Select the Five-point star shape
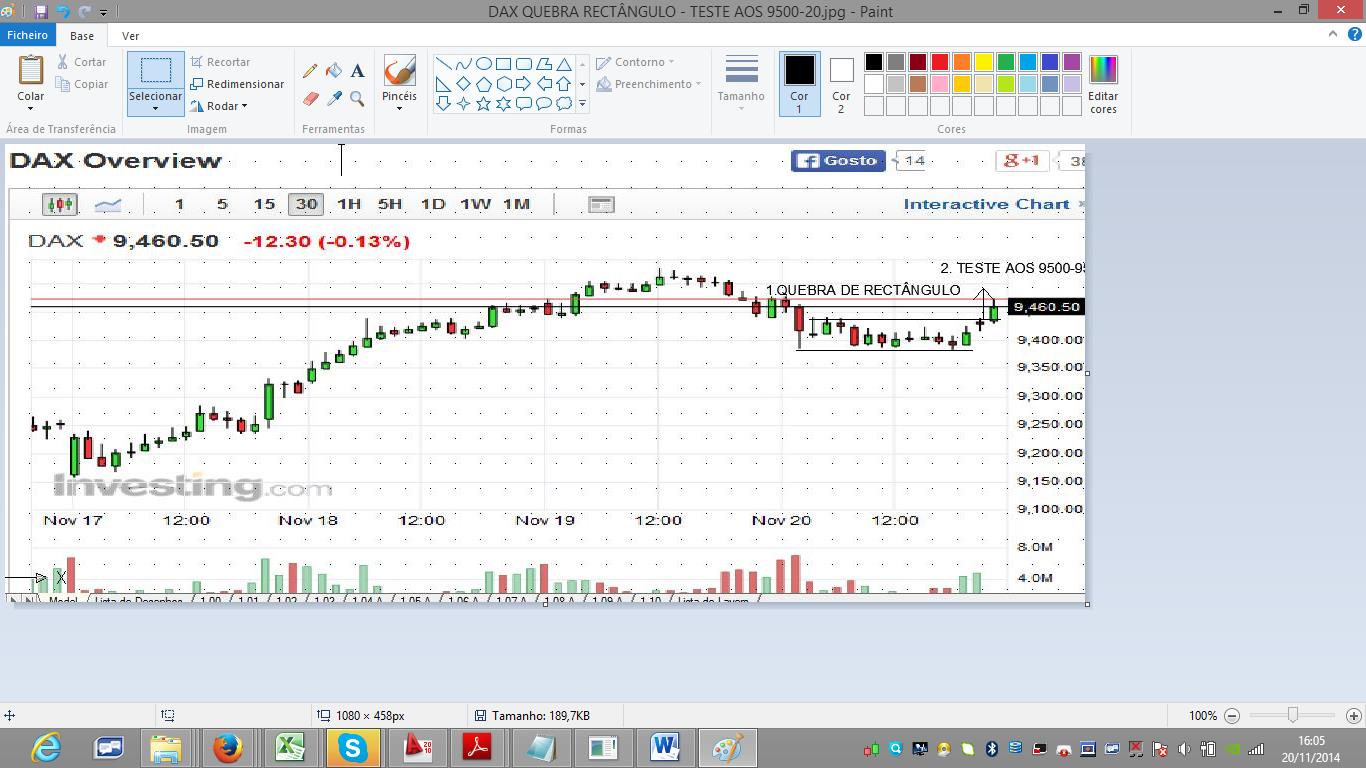 483,103
